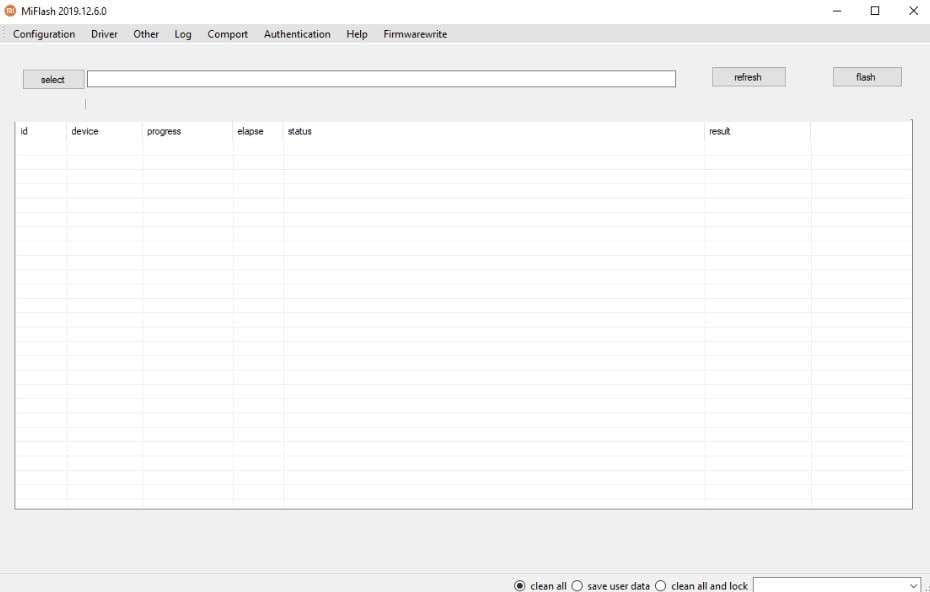Maximize the MiFlash window
The height and width of the screenshot is (592, 930).
(x=875, y=11)
